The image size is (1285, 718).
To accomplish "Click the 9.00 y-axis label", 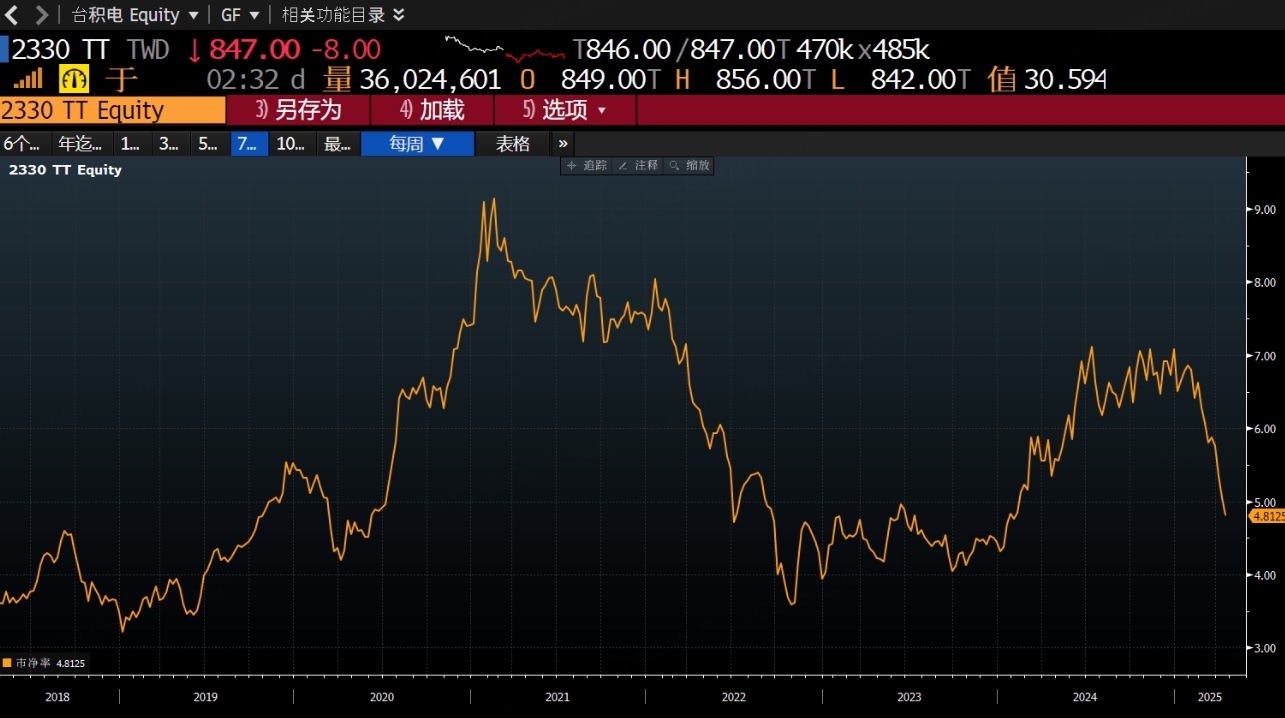I will point(1265,210).
